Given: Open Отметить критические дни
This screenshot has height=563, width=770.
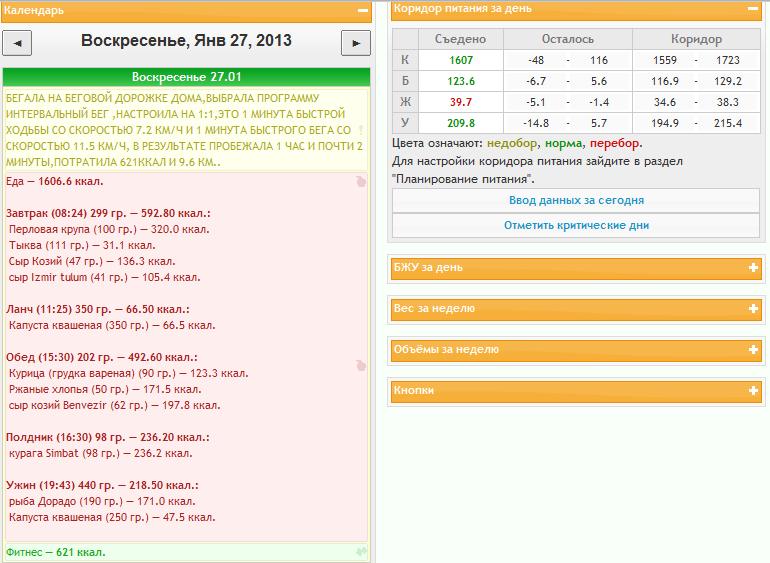Looking at the screenshot, I should click(576, 225).
